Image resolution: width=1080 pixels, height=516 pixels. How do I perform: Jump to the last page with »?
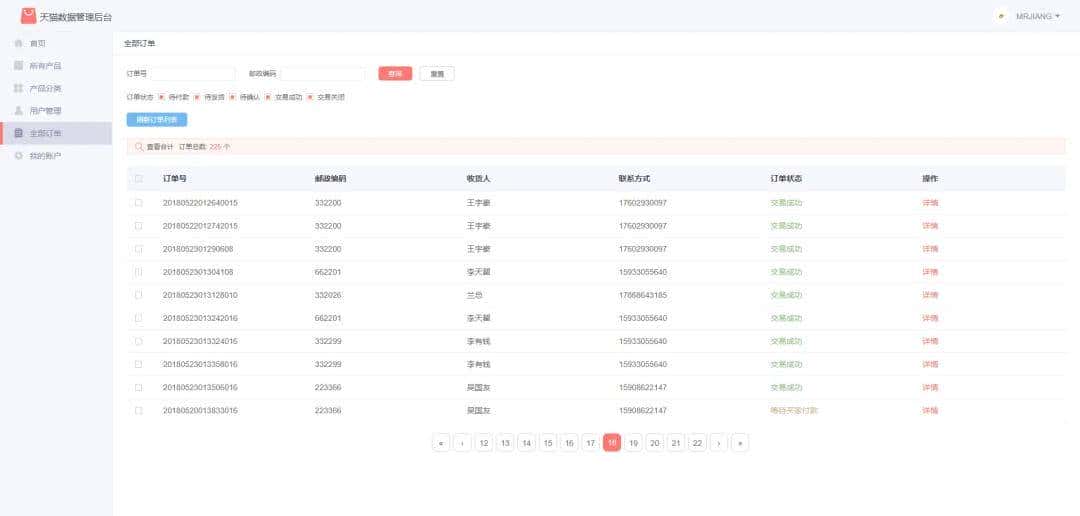[x=740, y=443]
